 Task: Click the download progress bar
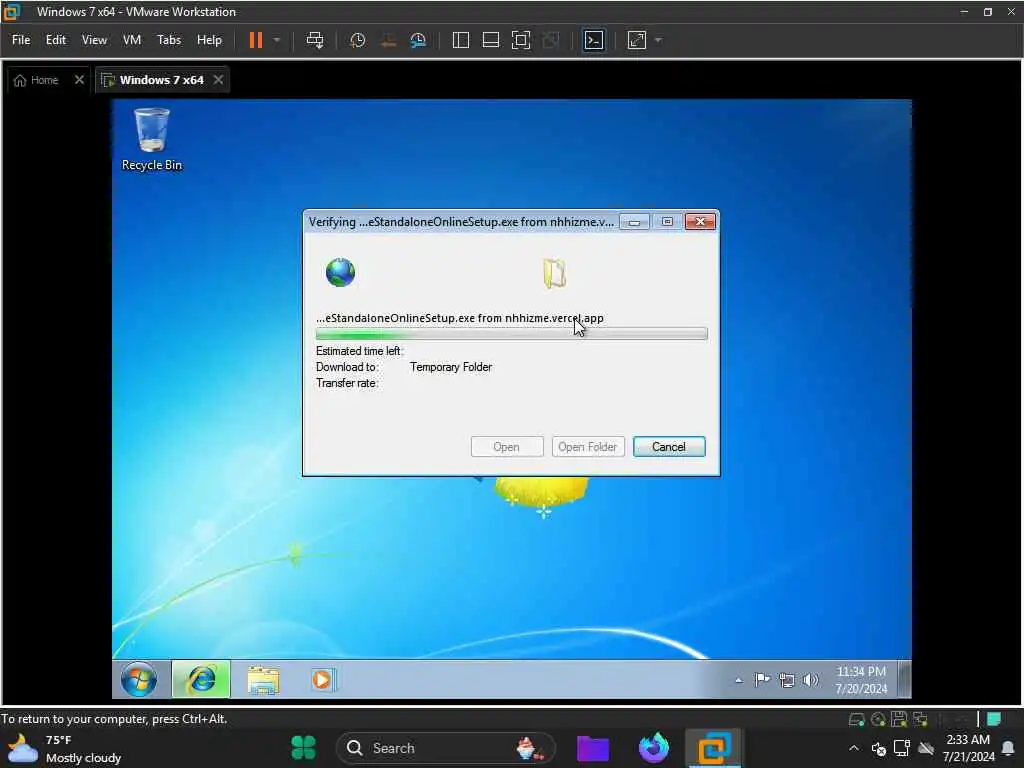[511, 334]
